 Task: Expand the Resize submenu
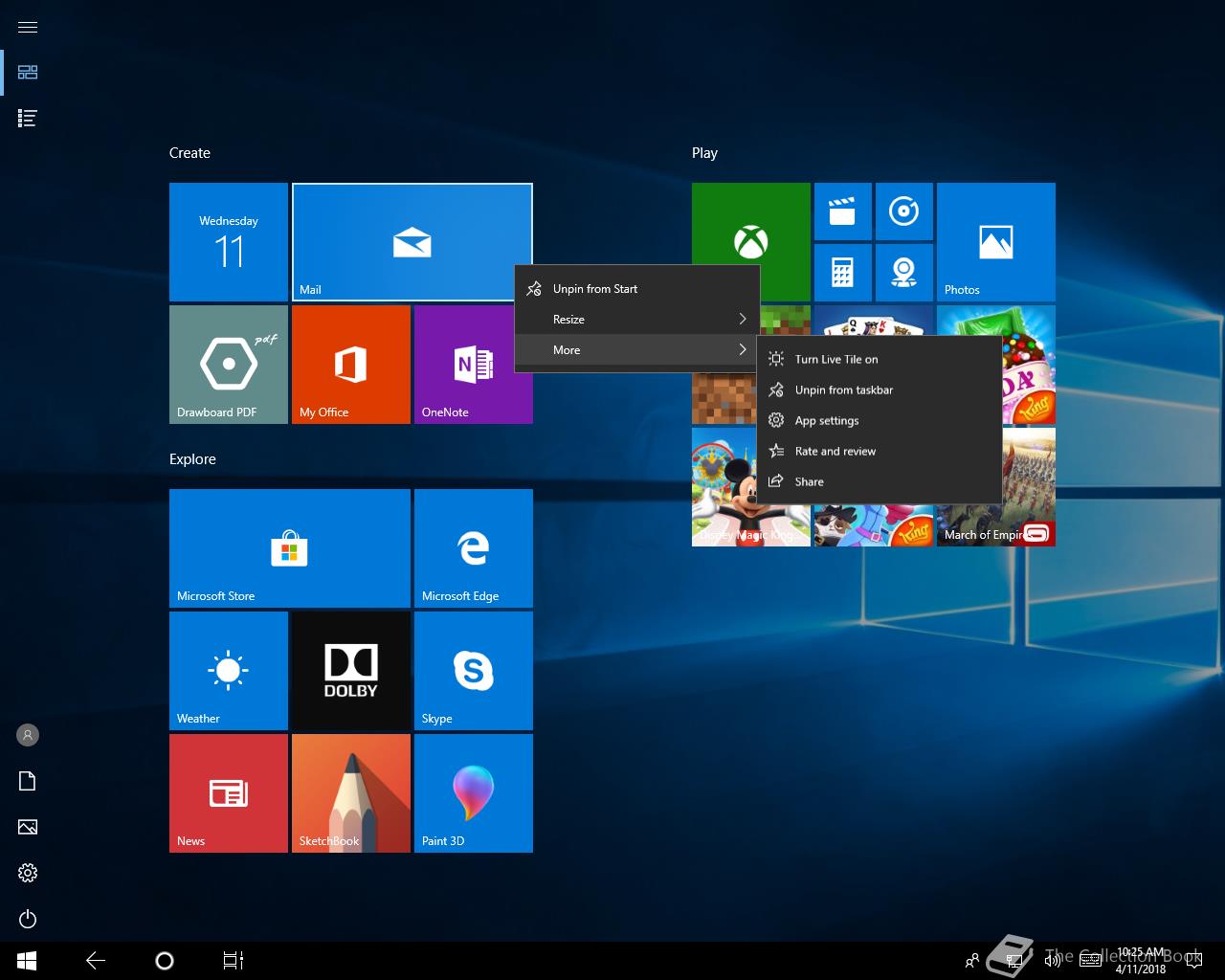click(x=637, y=320)
